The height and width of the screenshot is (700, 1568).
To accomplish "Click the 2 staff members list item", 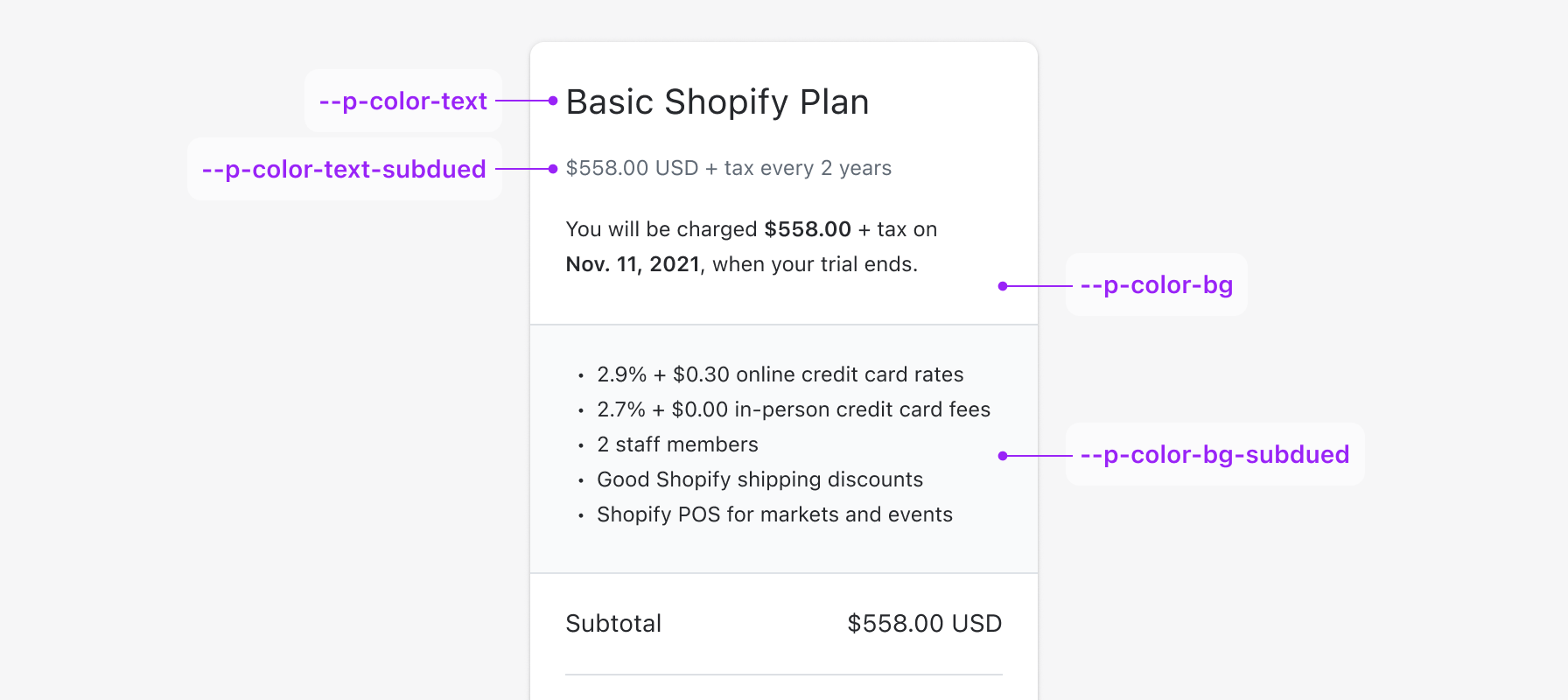I will tap(677, 444).
